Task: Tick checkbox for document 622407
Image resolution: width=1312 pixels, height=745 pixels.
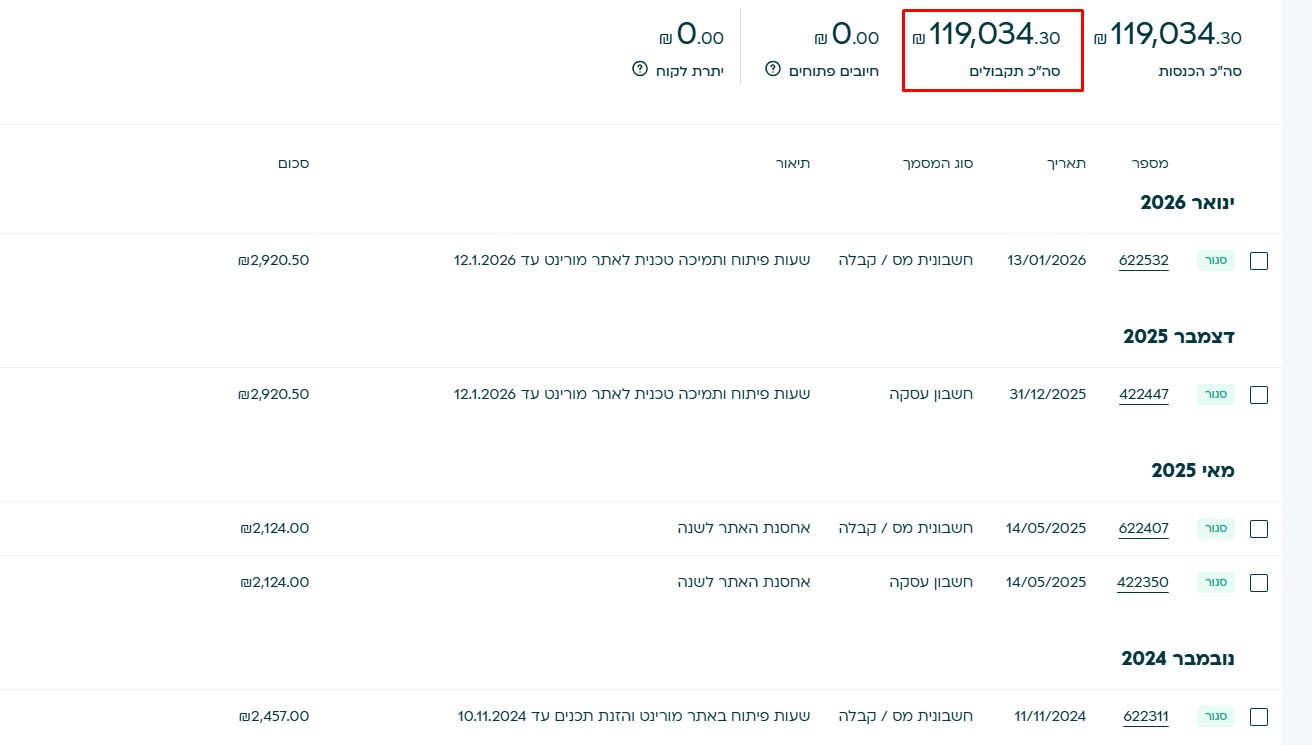Action: (1259, 529)
